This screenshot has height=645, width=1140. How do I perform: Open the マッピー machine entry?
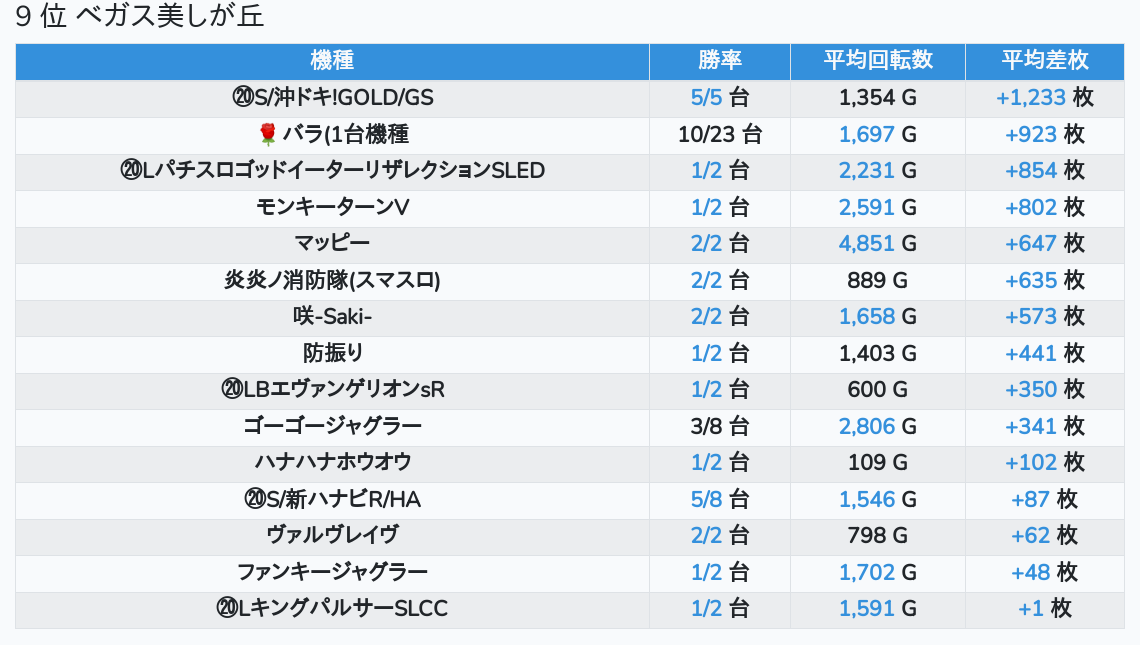(332, 243)
